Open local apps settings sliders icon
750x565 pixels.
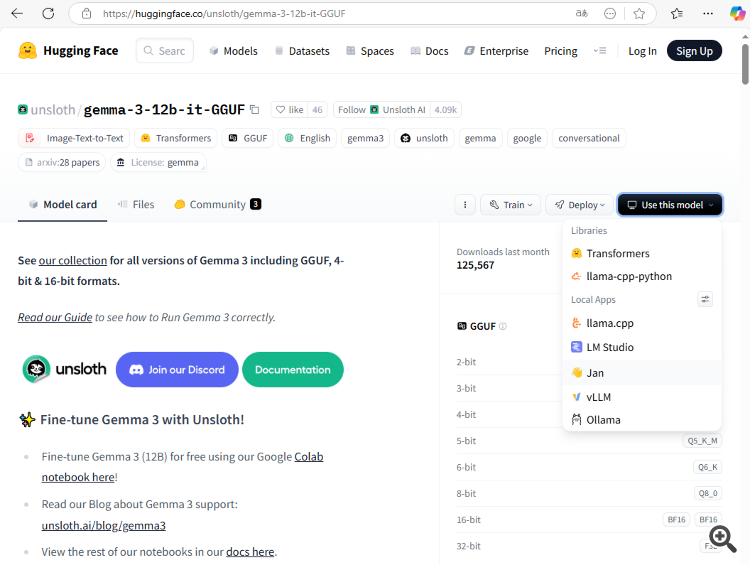point(705,299)
